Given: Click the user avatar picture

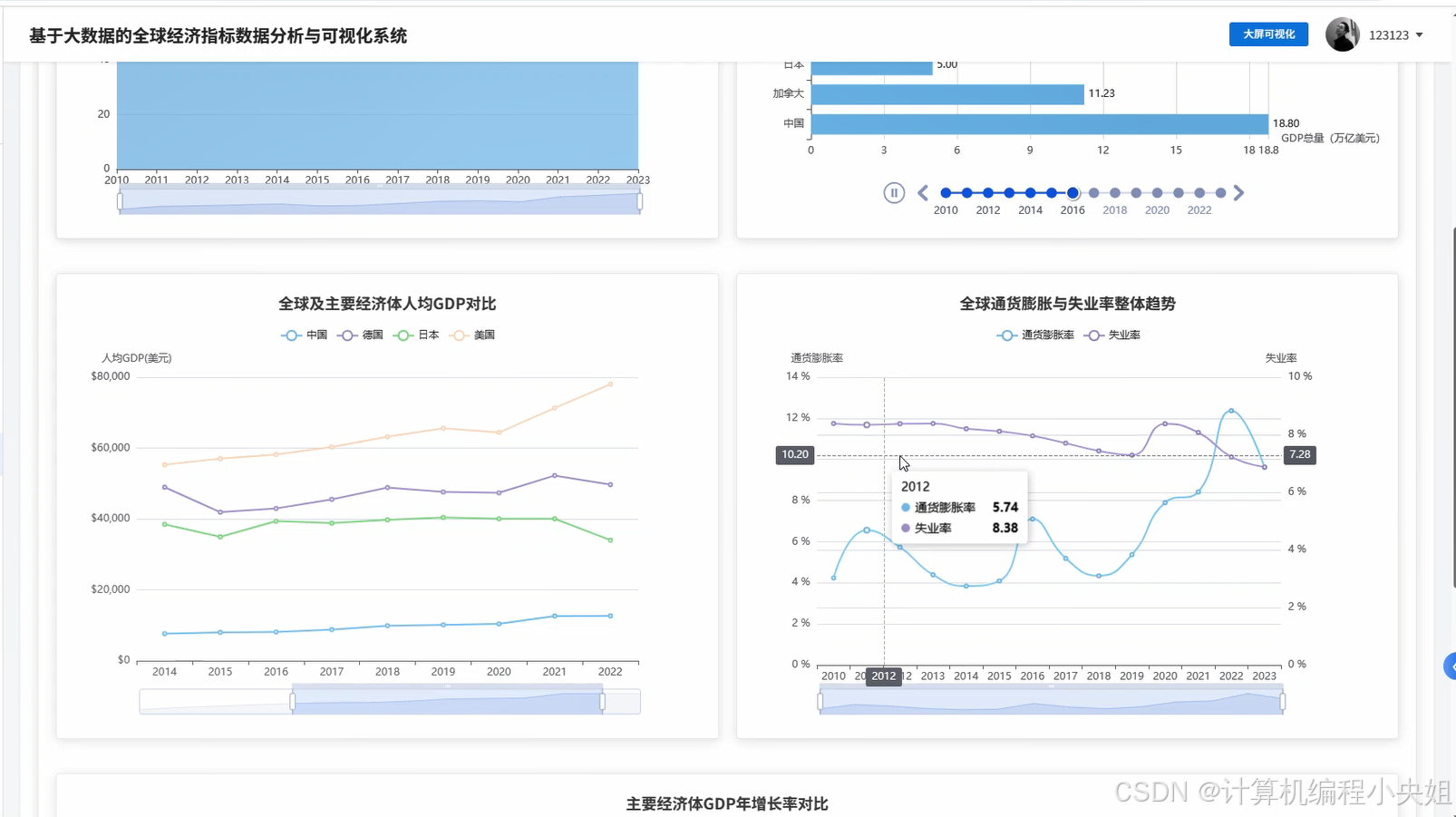Looking at the screenshot, I should (1343, 34).
